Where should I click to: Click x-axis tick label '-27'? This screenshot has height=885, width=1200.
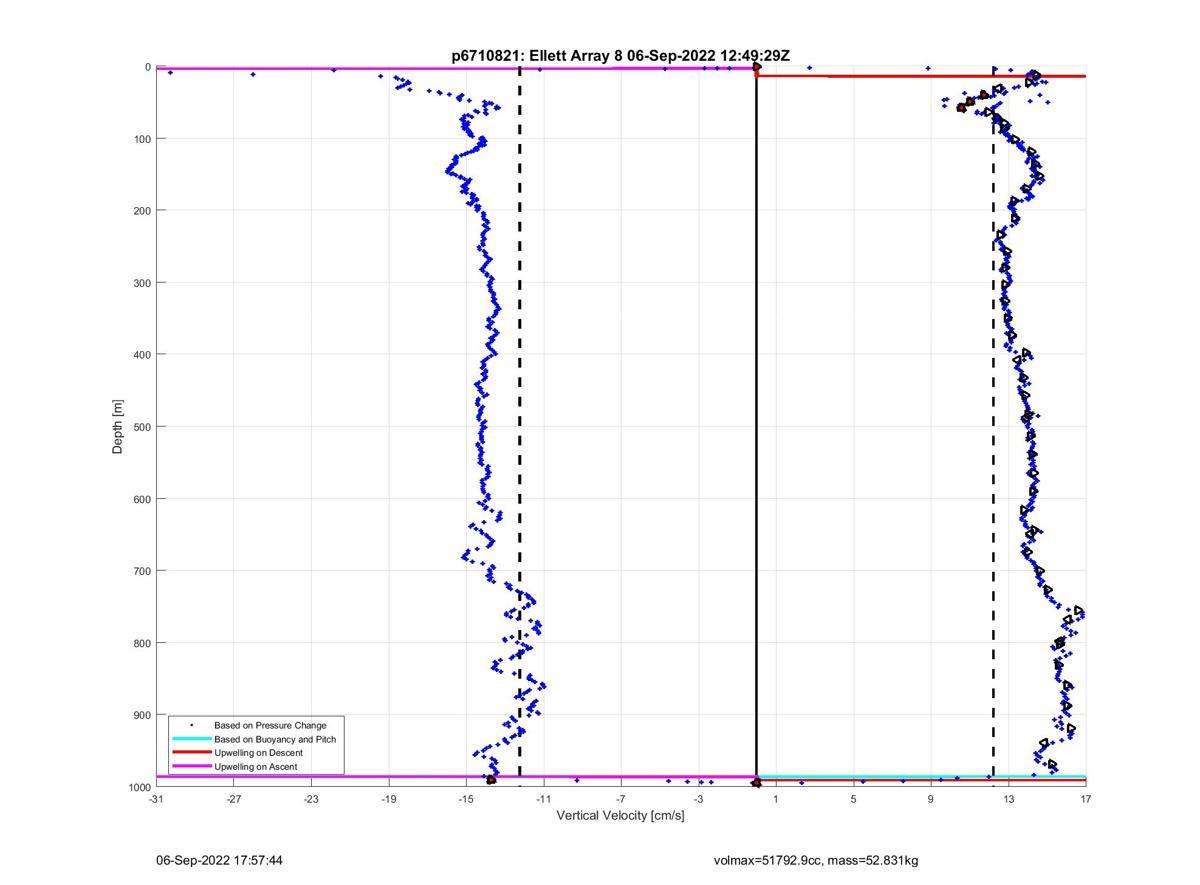click(x=233, y=799)
